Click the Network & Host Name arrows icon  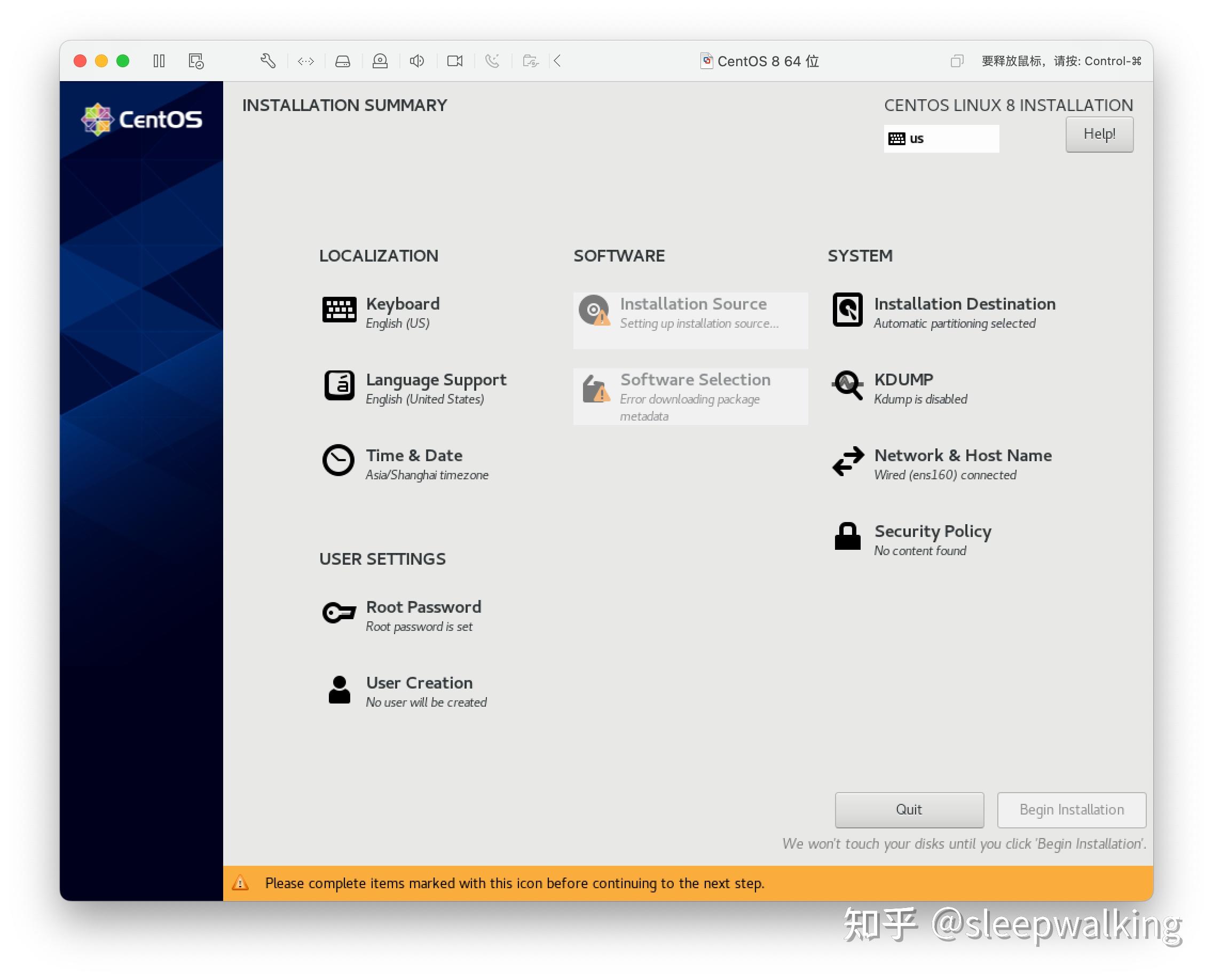(848, 461)
